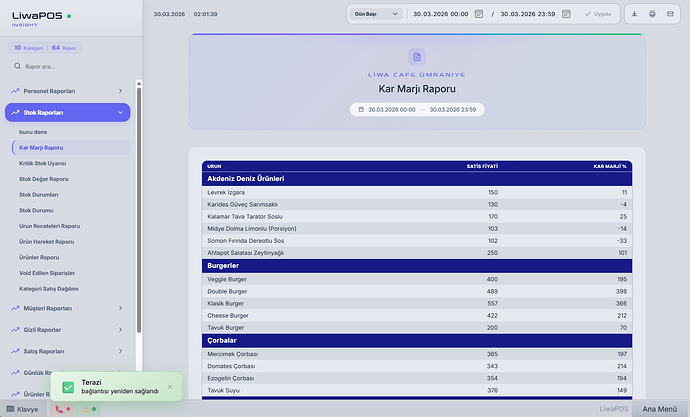The image size is (690, 417).
Task: Open start date calendar picker icon
Action: [479, 14]
